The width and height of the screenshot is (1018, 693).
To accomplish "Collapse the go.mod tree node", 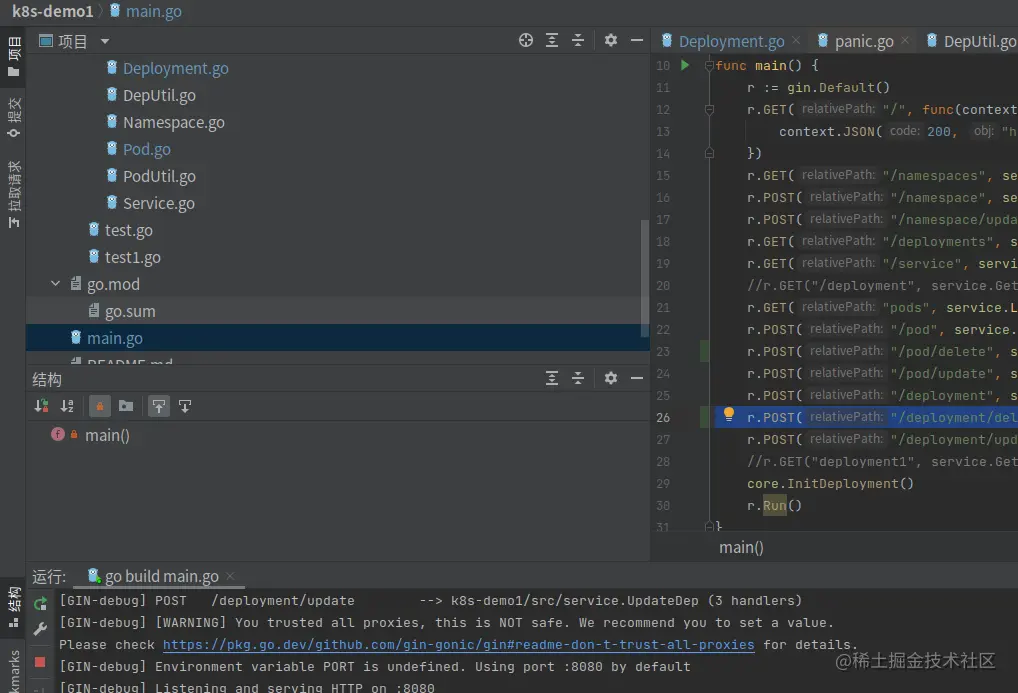I will click(x=56, y=284).
